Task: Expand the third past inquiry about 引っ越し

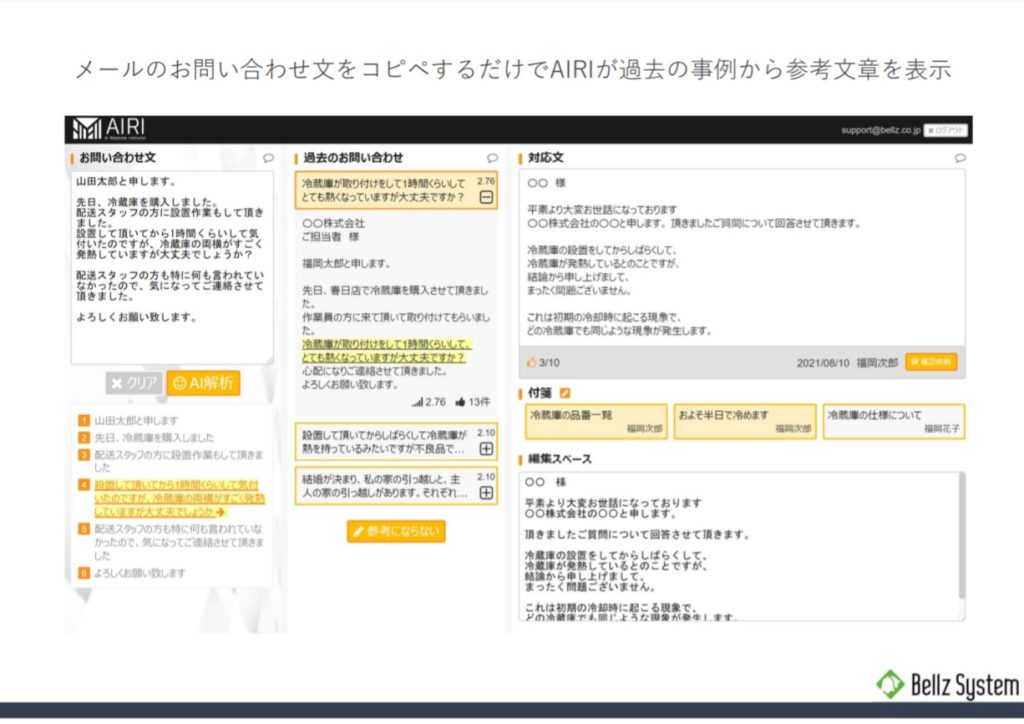Action: pos(486,492)
